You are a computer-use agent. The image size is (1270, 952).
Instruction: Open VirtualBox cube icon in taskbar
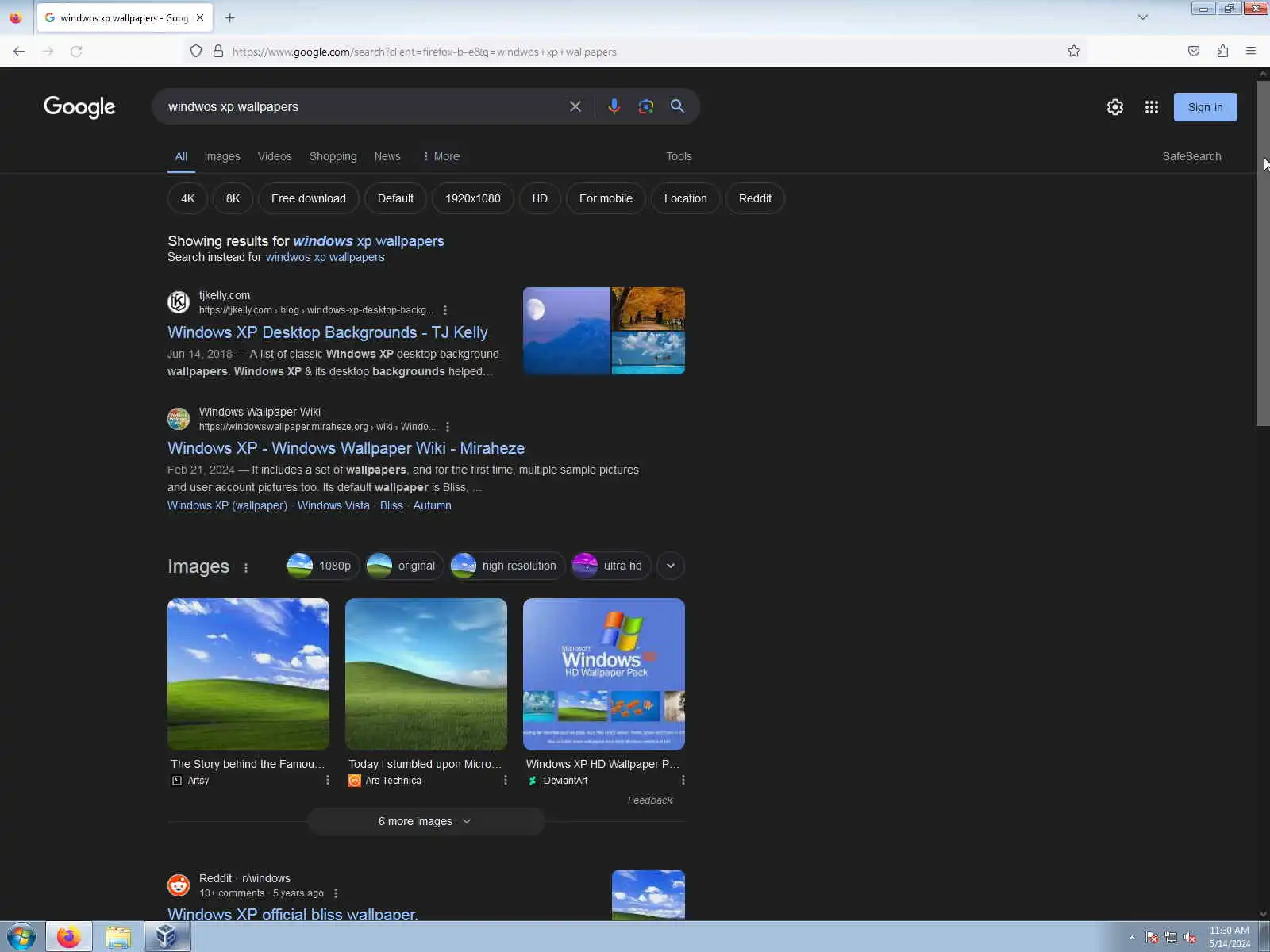pos(167,937)
